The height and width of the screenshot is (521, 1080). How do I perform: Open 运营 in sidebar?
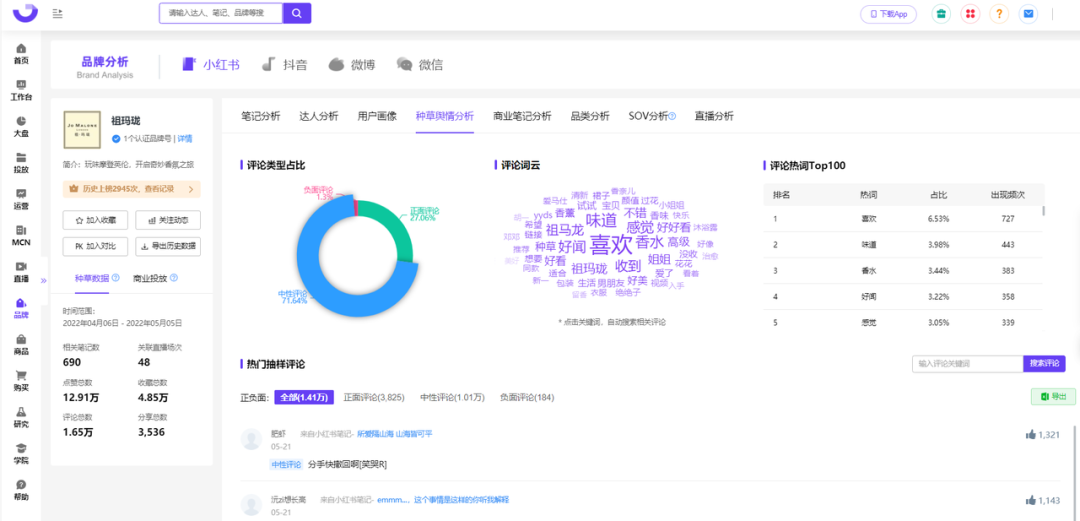(21, 199)
